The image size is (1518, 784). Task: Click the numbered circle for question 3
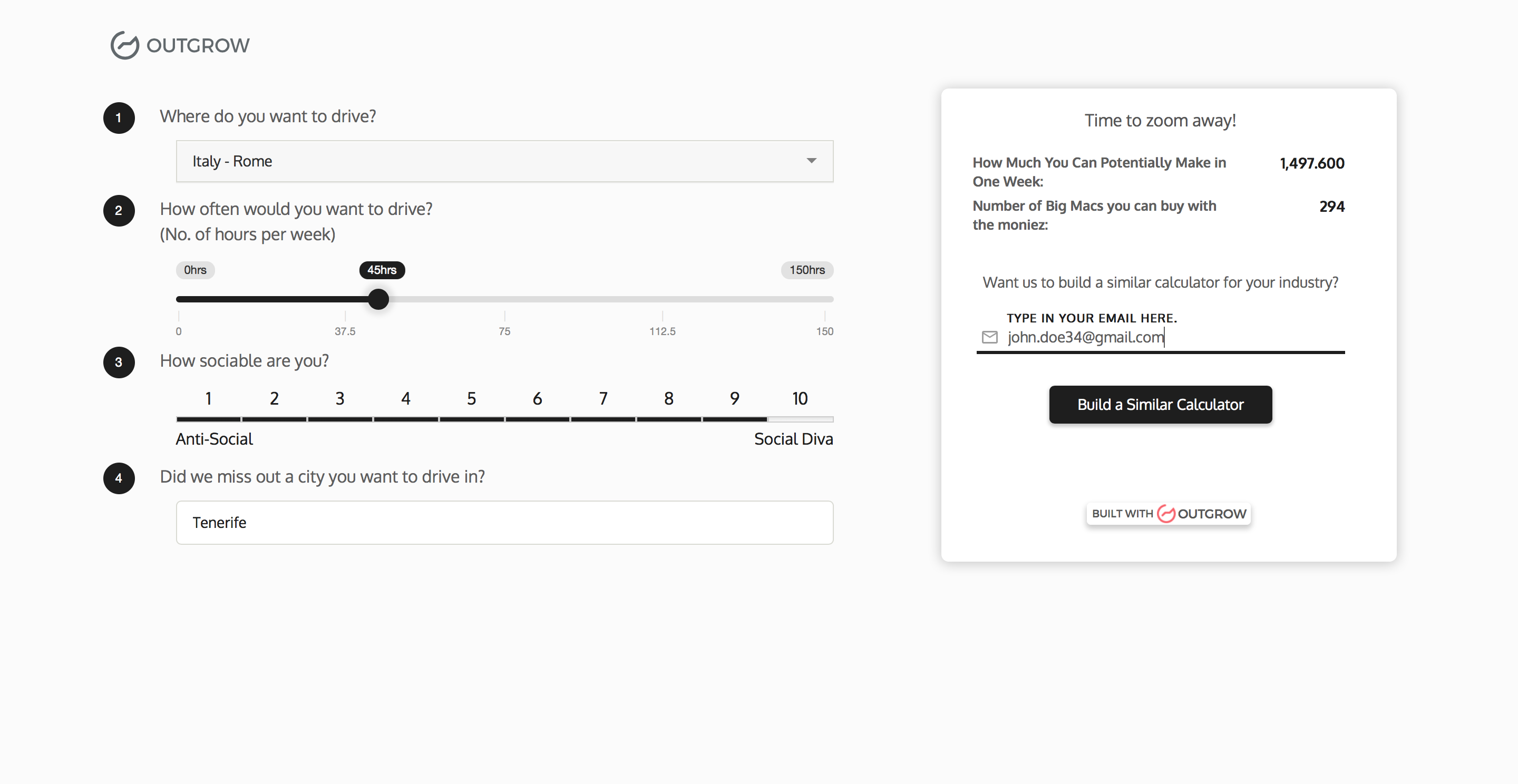[119, 362]
